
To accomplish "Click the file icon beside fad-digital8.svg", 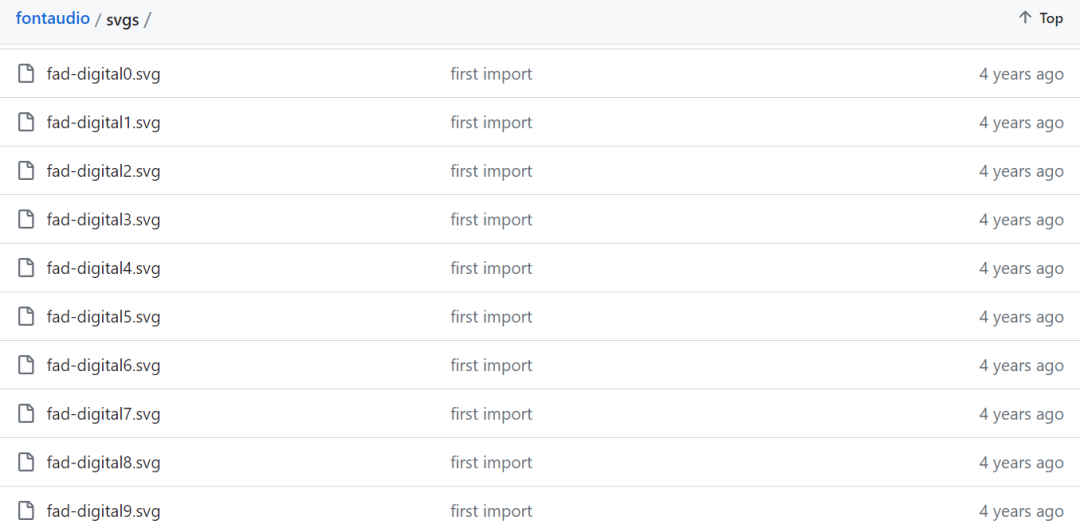I will point(26,463).
